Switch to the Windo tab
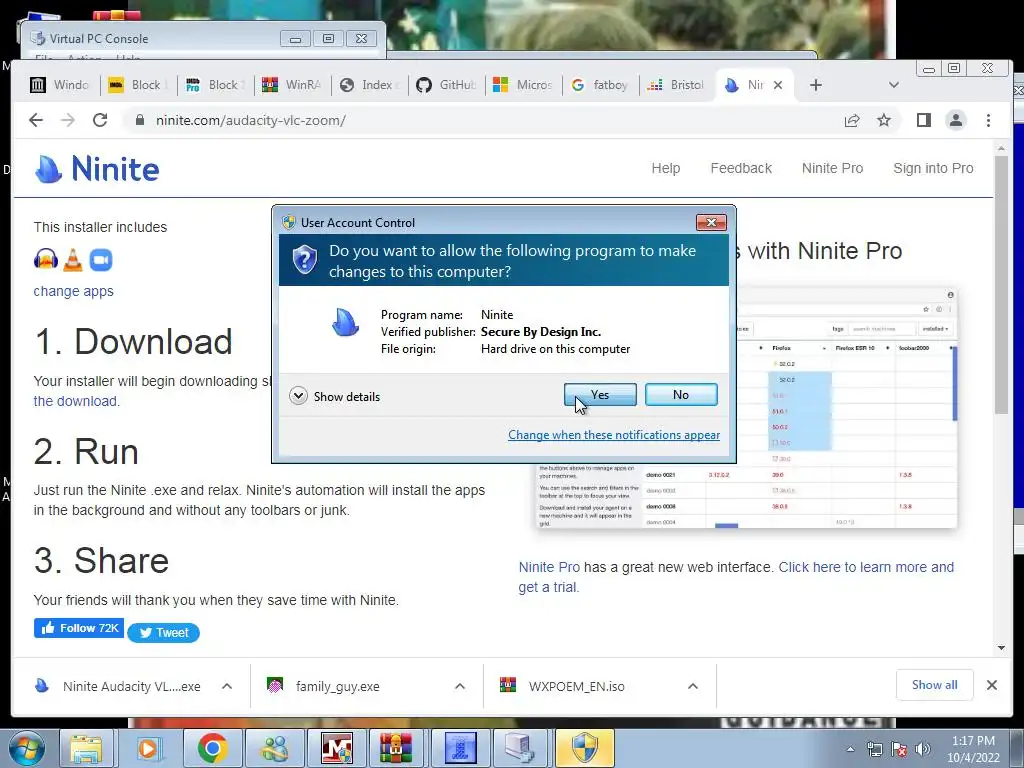Screen dimensions: 1024x768 click(x=60, y=85)
